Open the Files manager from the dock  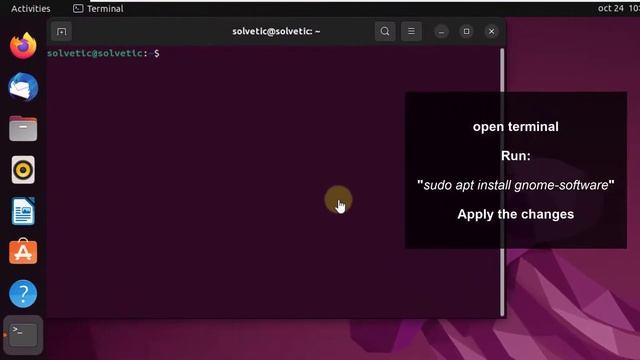[x=23, y=129]
